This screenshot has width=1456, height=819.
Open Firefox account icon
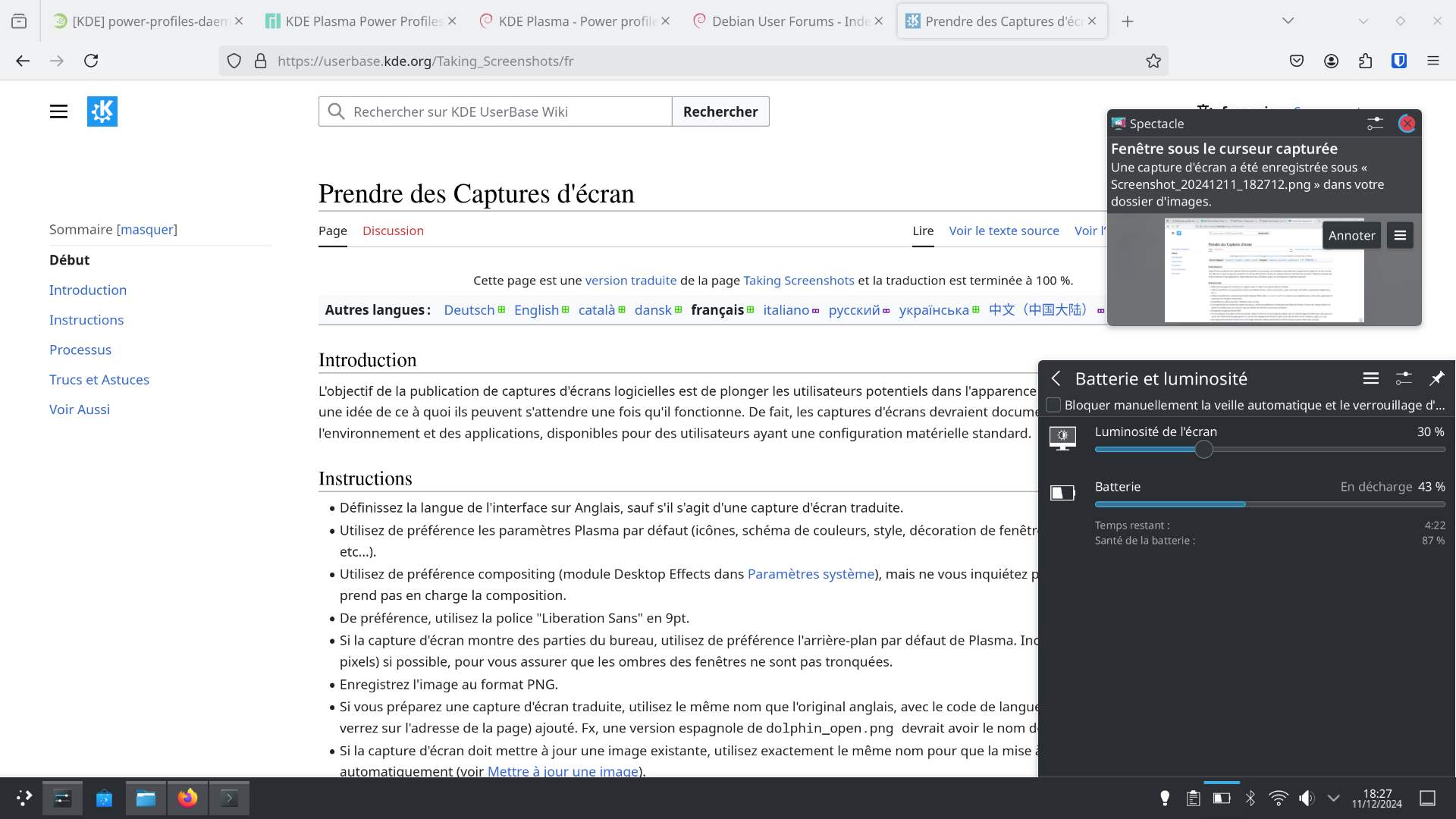1331,61
